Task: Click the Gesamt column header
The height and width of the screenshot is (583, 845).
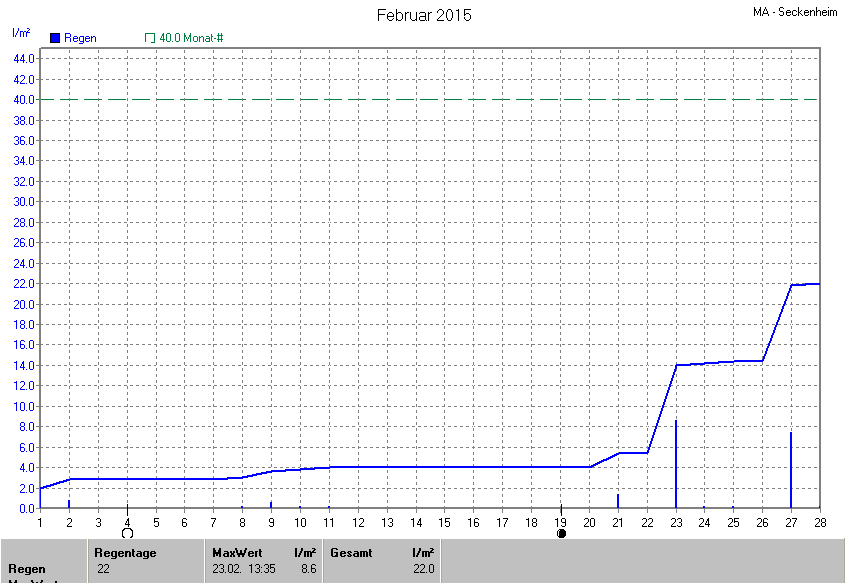Action: (350, 552)
